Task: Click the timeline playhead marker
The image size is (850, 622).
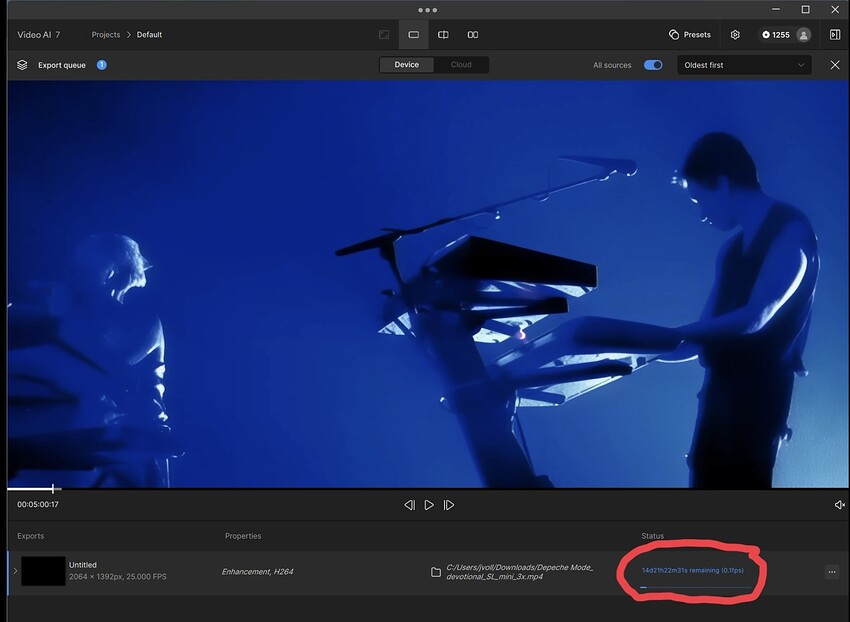Action: pos(53,489)
